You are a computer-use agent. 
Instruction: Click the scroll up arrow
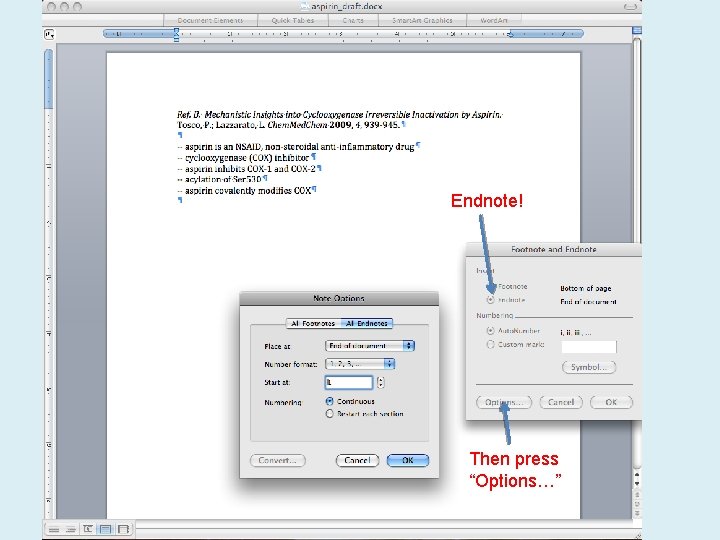(636, 474)
